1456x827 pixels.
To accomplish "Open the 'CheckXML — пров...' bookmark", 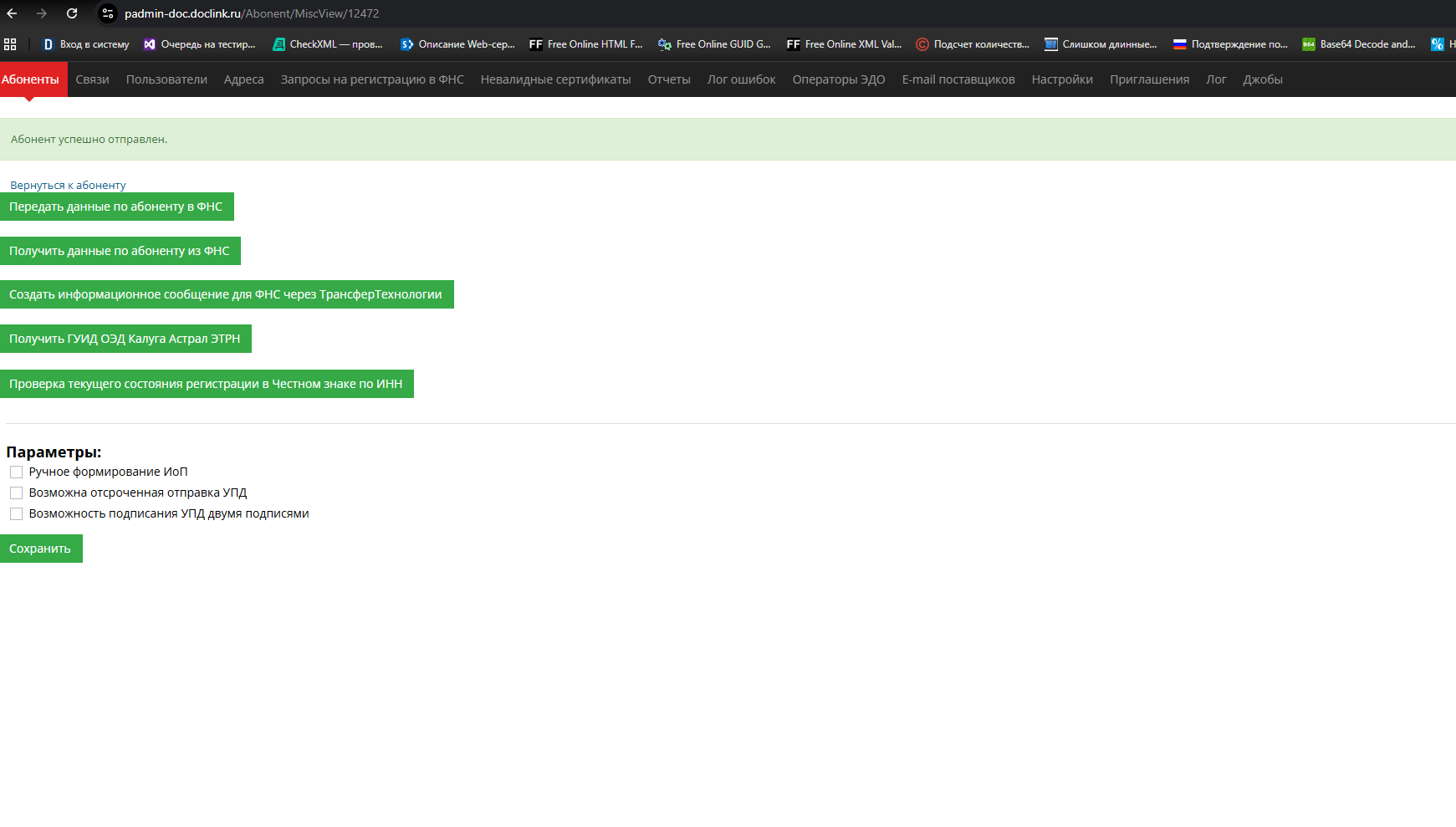I will 328,44.
